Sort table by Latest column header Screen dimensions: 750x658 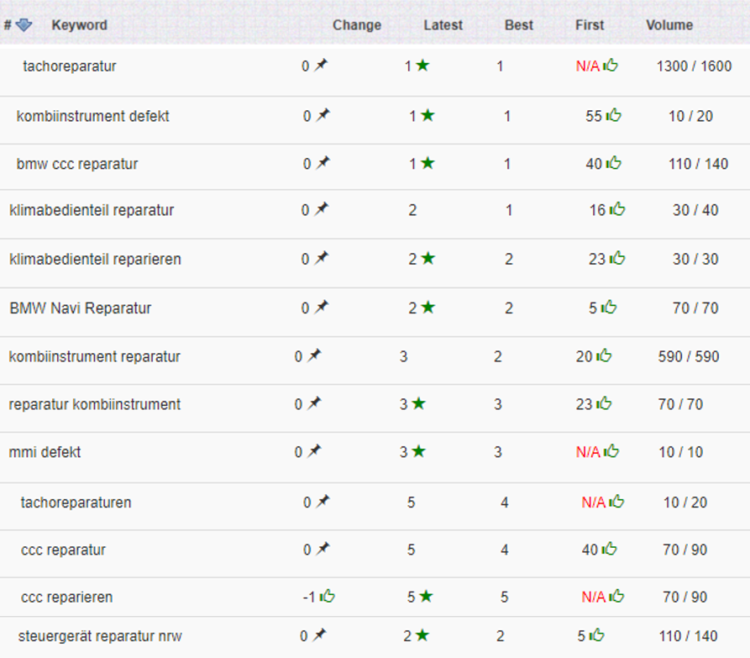tap(443, 25)
